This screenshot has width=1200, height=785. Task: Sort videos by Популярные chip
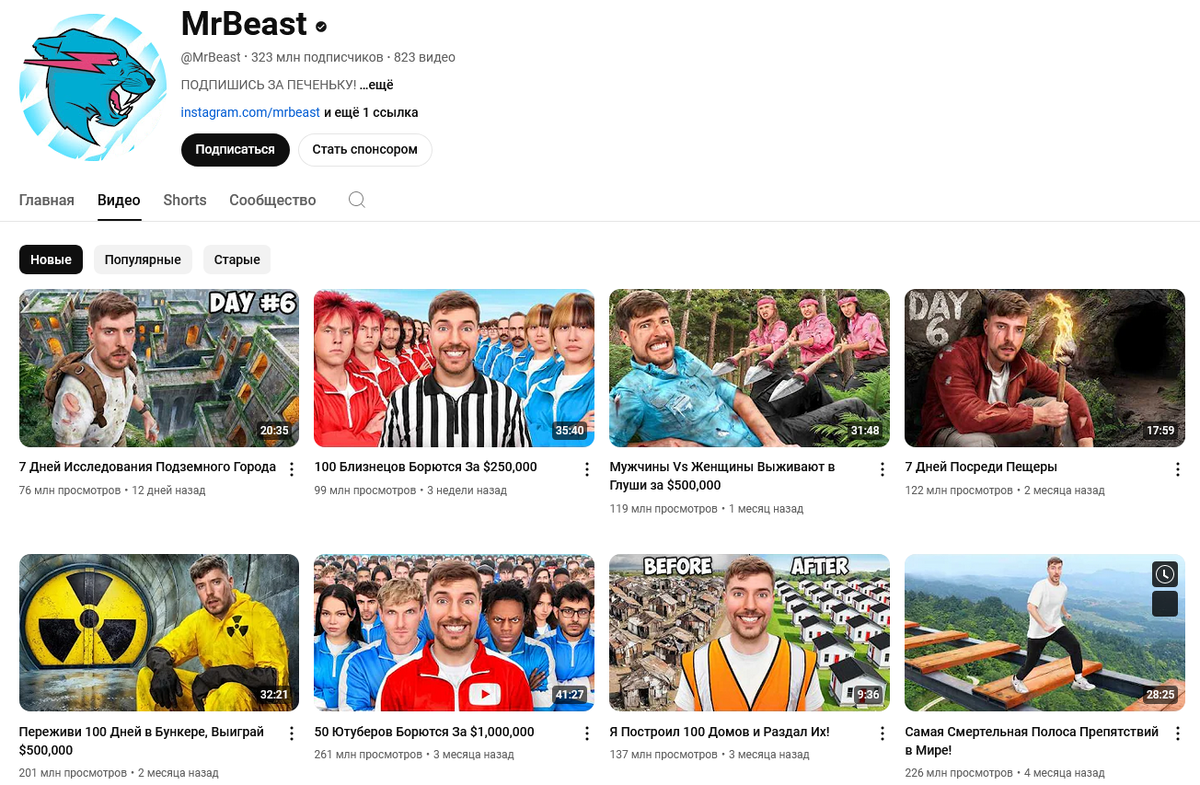pyautogui.click(x=143, y=259)
